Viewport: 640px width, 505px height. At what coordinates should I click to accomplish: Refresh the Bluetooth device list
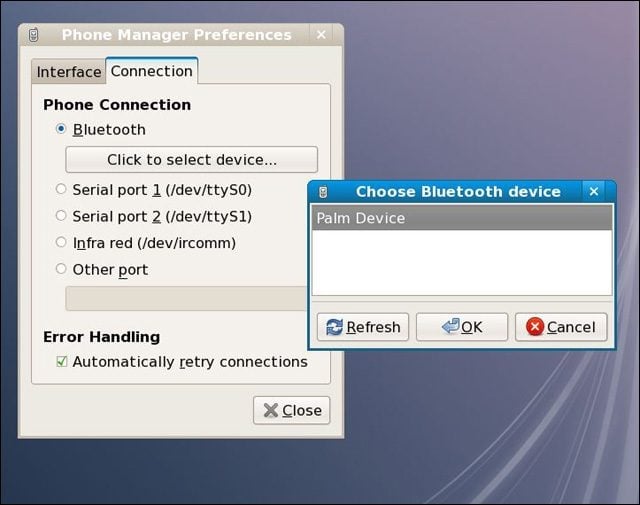(x=363, y=327)
